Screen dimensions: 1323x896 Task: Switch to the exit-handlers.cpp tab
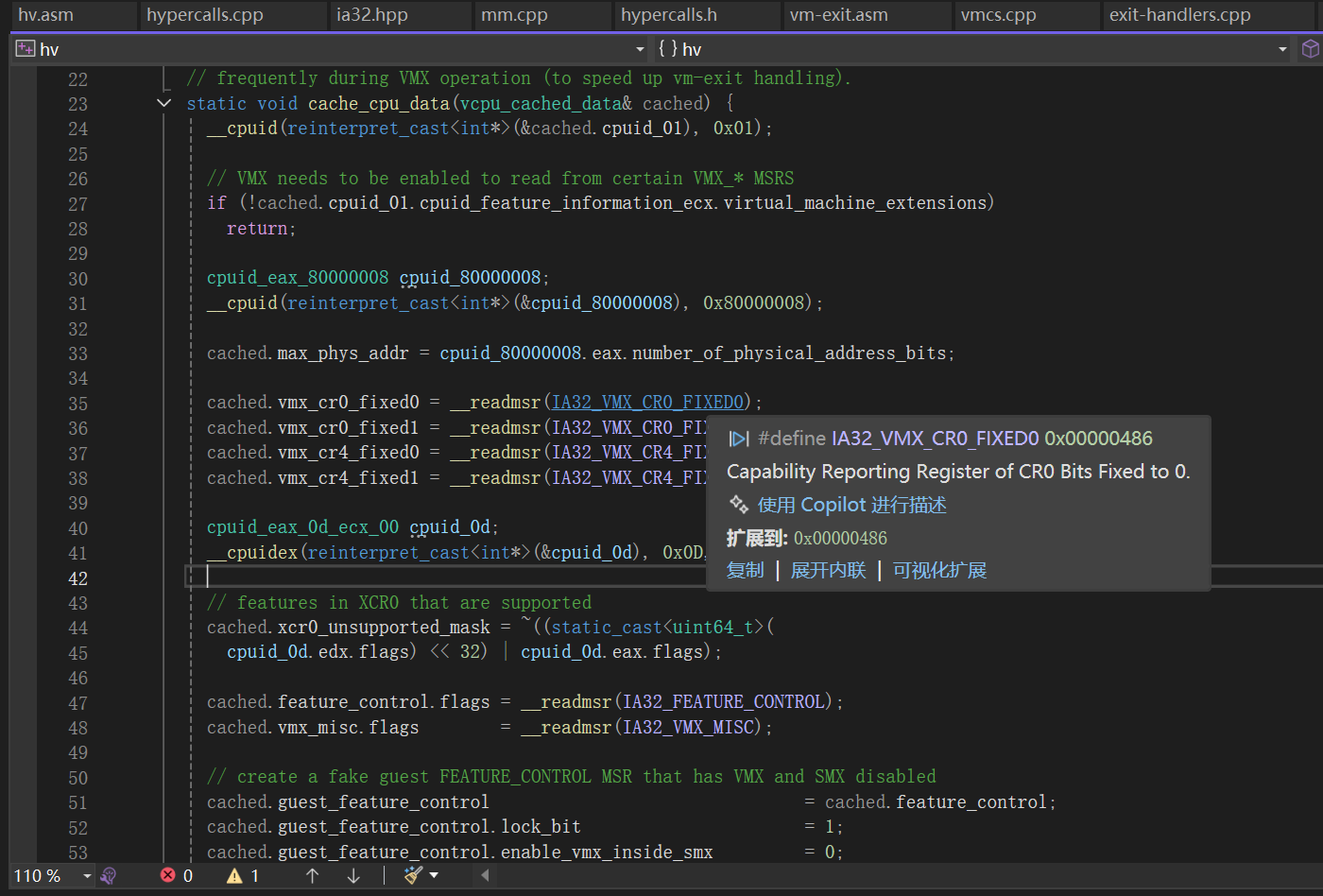(1179, 15)
